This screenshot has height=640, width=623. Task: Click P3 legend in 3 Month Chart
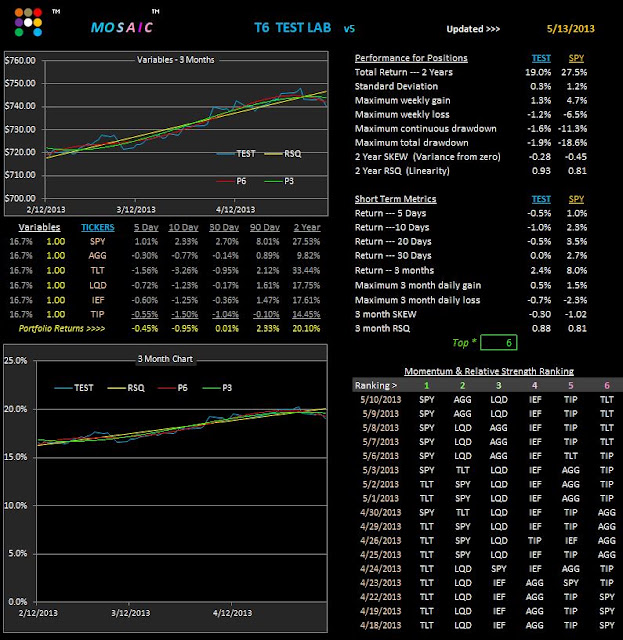tap(217, 387)
